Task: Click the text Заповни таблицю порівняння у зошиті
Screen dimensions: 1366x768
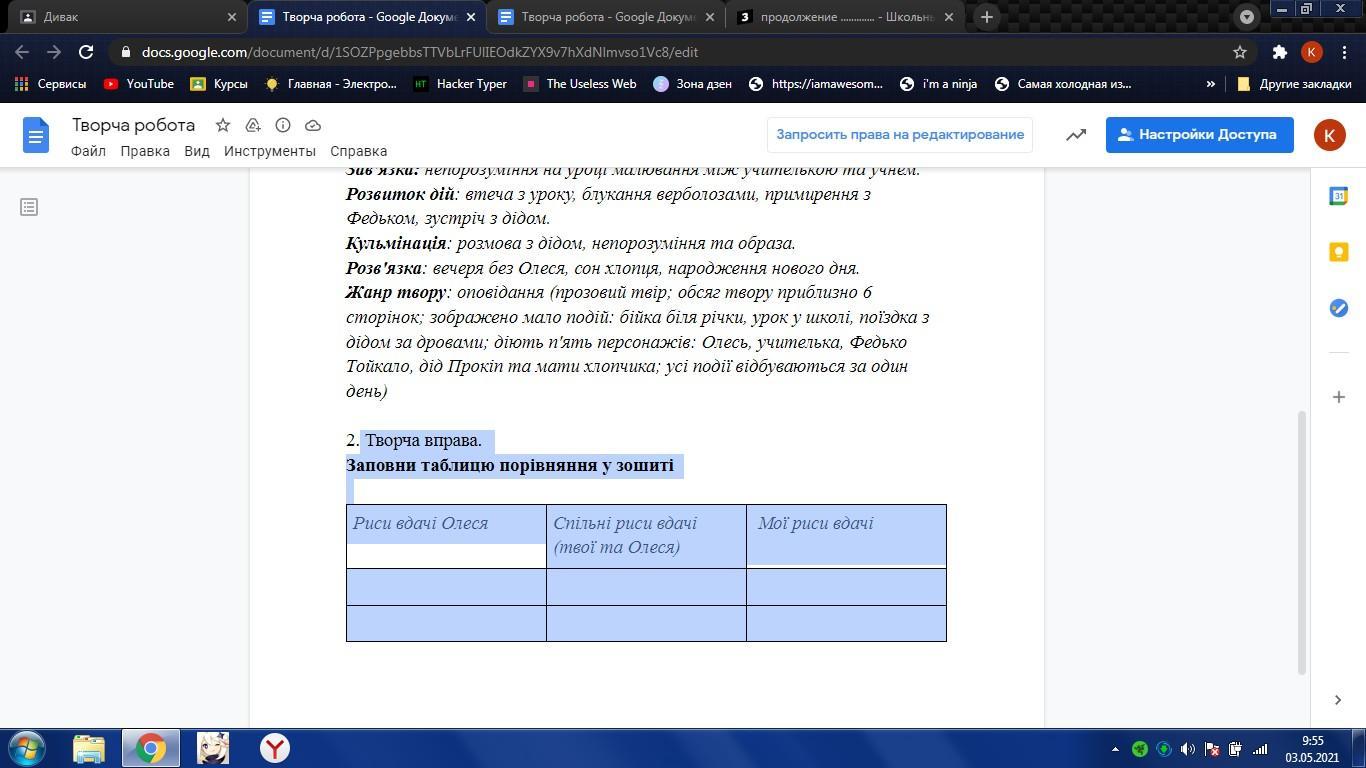Action: pos(510,465)
